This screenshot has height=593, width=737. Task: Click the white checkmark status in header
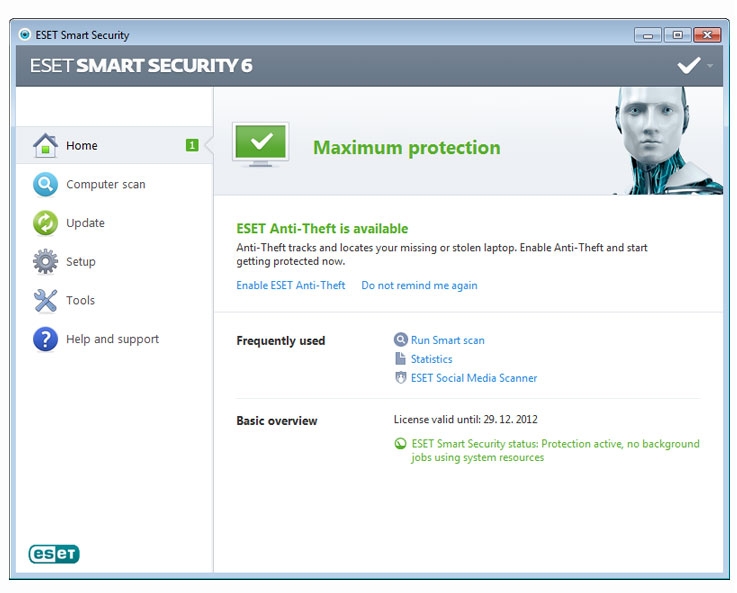pos(689,65)
